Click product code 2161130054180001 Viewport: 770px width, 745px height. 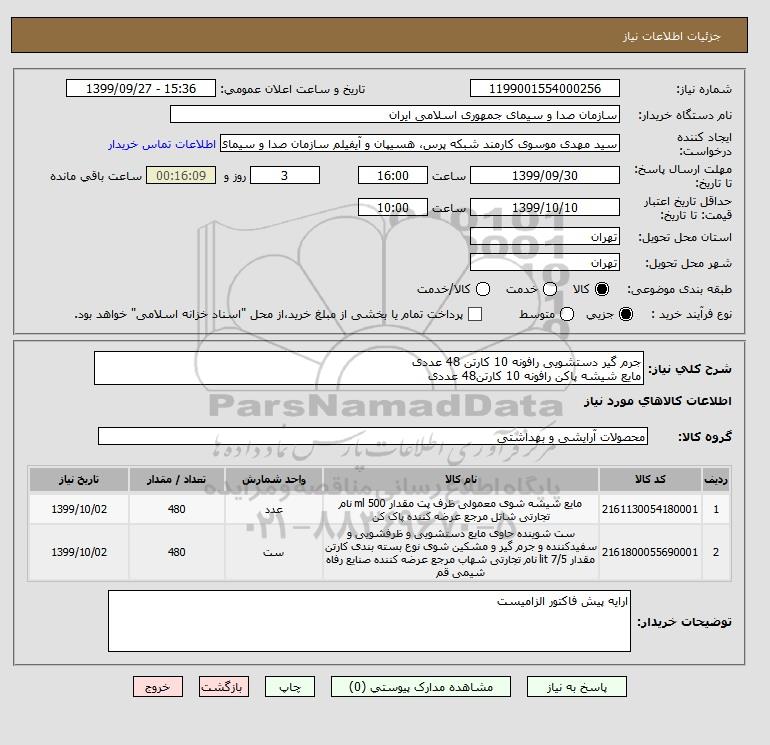(650, 509)
